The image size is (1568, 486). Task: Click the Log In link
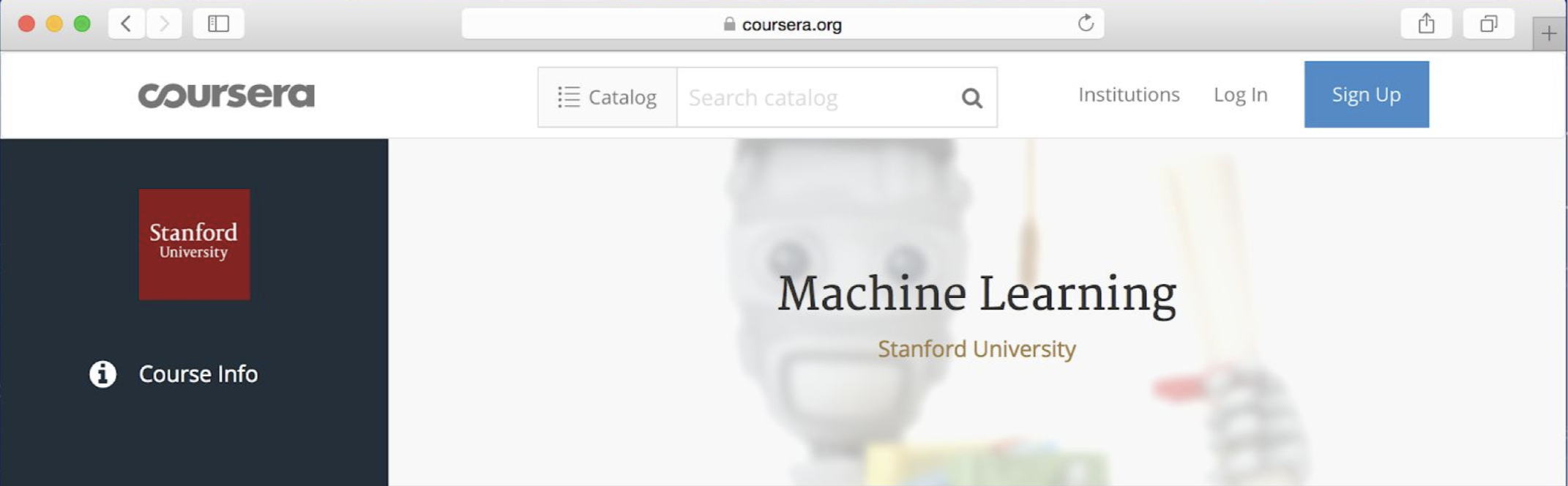[x=1240, y=94]
